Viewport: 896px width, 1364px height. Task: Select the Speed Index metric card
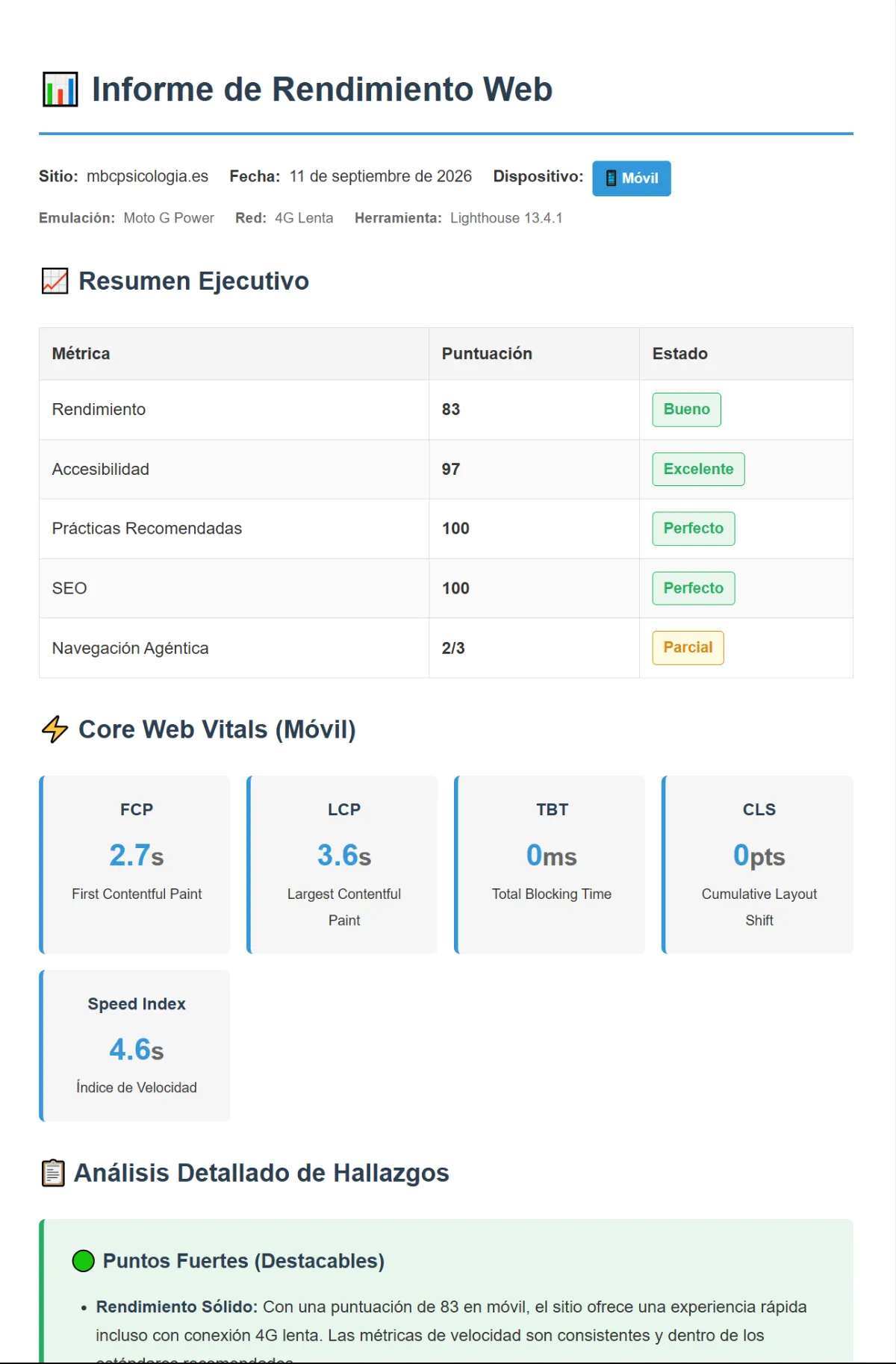135,1045
